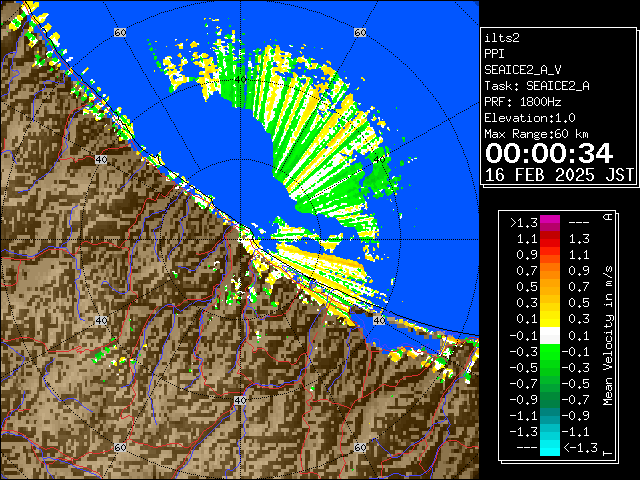Click the 'Max Range:60 km' line

[x=537, y=134]
